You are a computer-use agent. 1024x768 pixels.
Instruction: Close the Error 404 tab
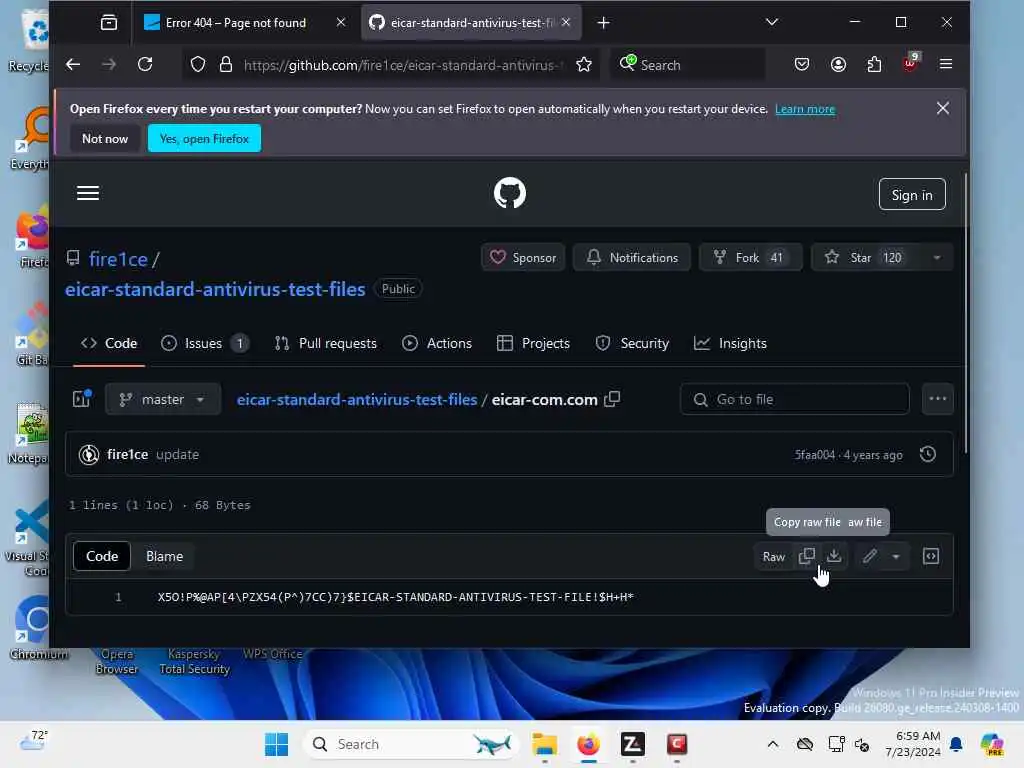(341, 22)
